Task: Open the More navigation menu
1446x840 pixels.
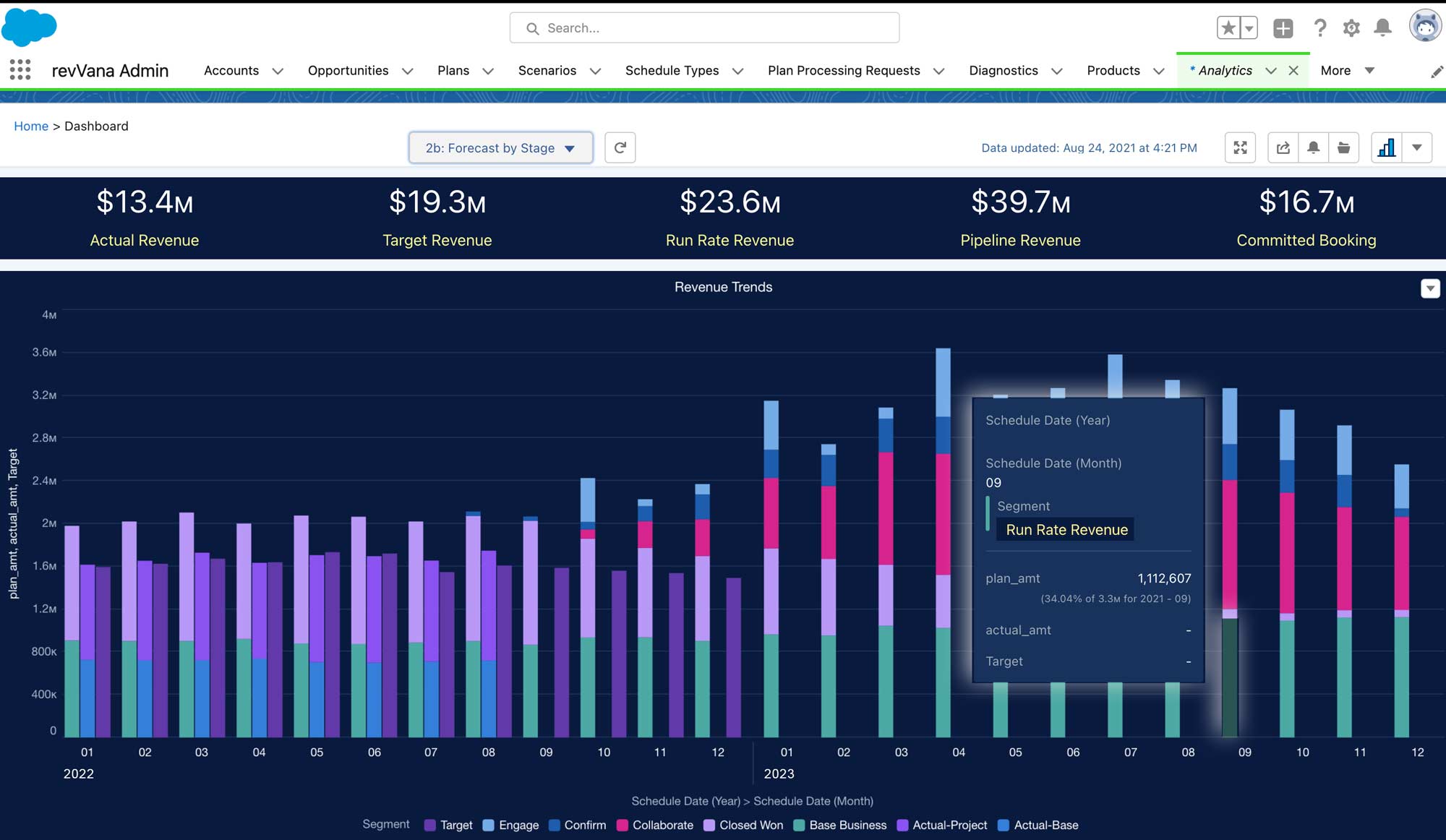Action: click(x=1347, y=70)
